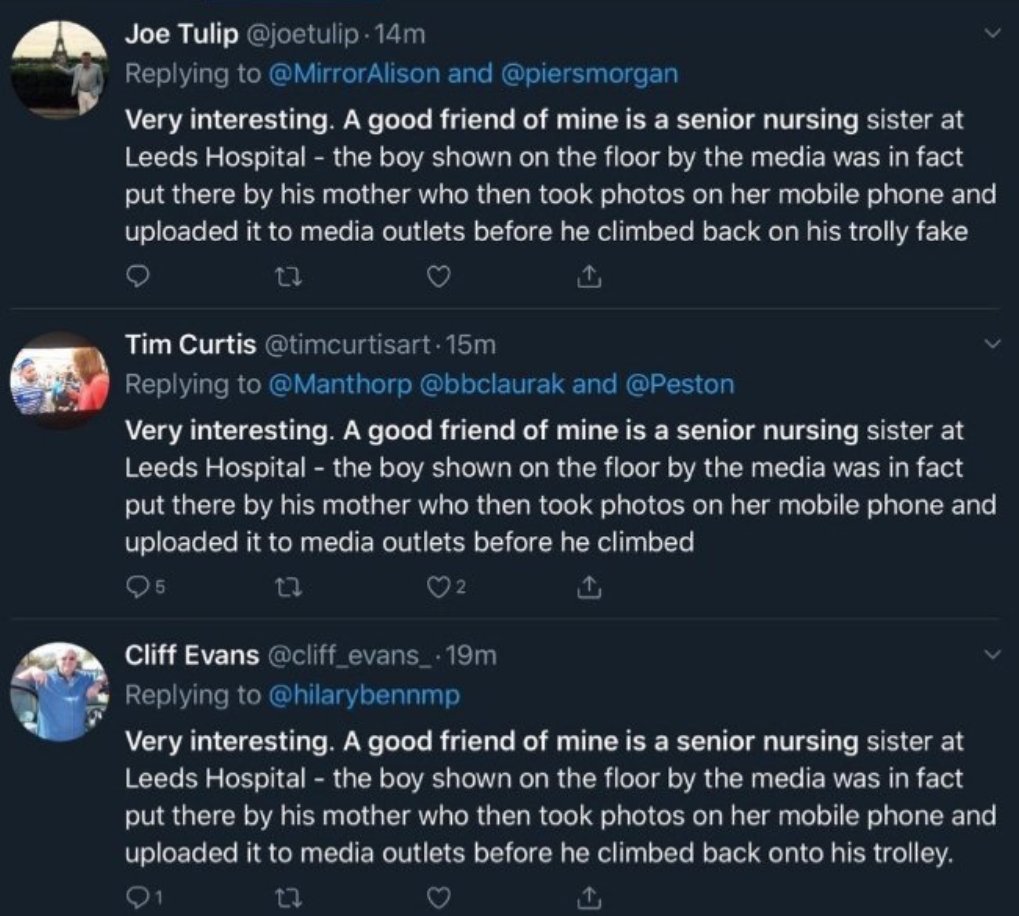Screen dimensions: 1019x916
Task: Share Tim Curtis's tweet
Action: pyautogui.click(x=590, y=585)
